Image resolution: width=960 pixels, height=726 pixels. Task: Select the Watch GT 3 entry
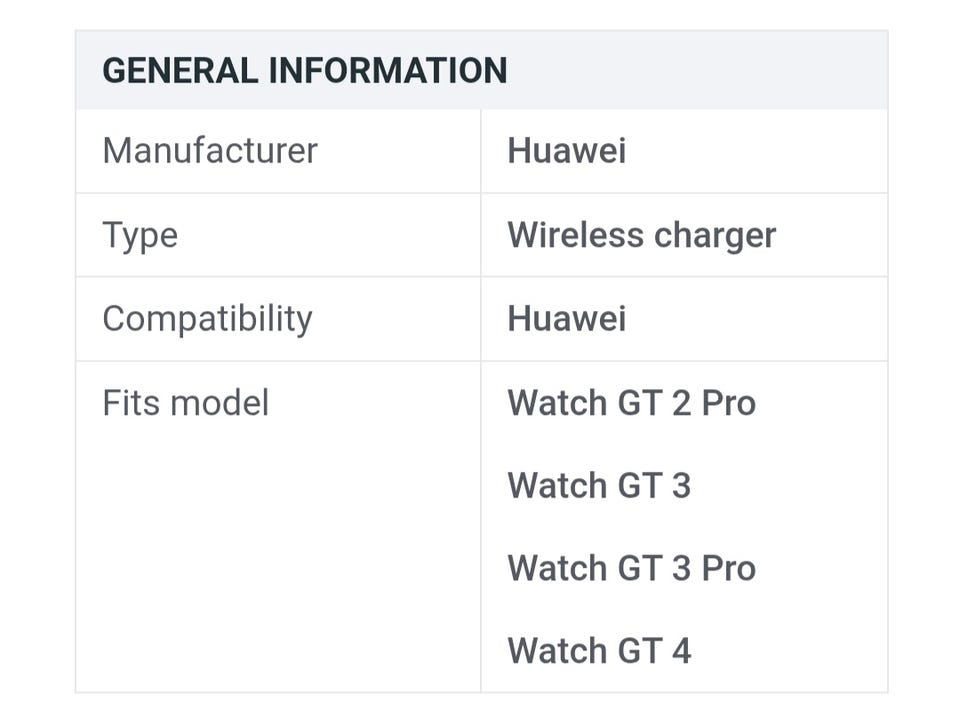coord(599,486)
